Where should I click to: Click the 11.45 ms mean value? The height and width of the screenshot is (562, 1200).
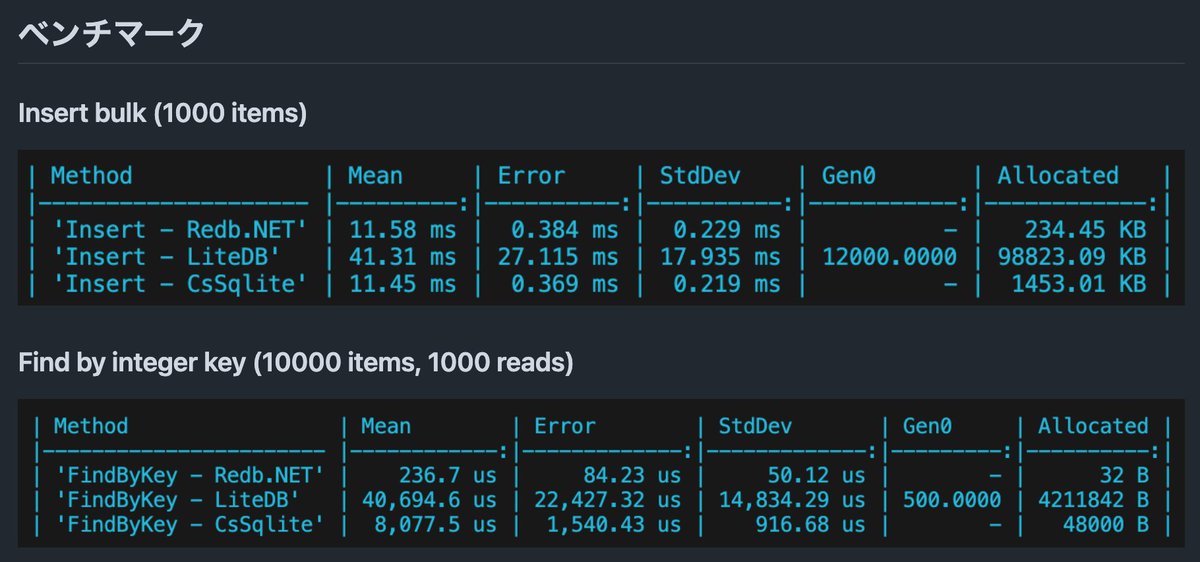coord(402,284)
